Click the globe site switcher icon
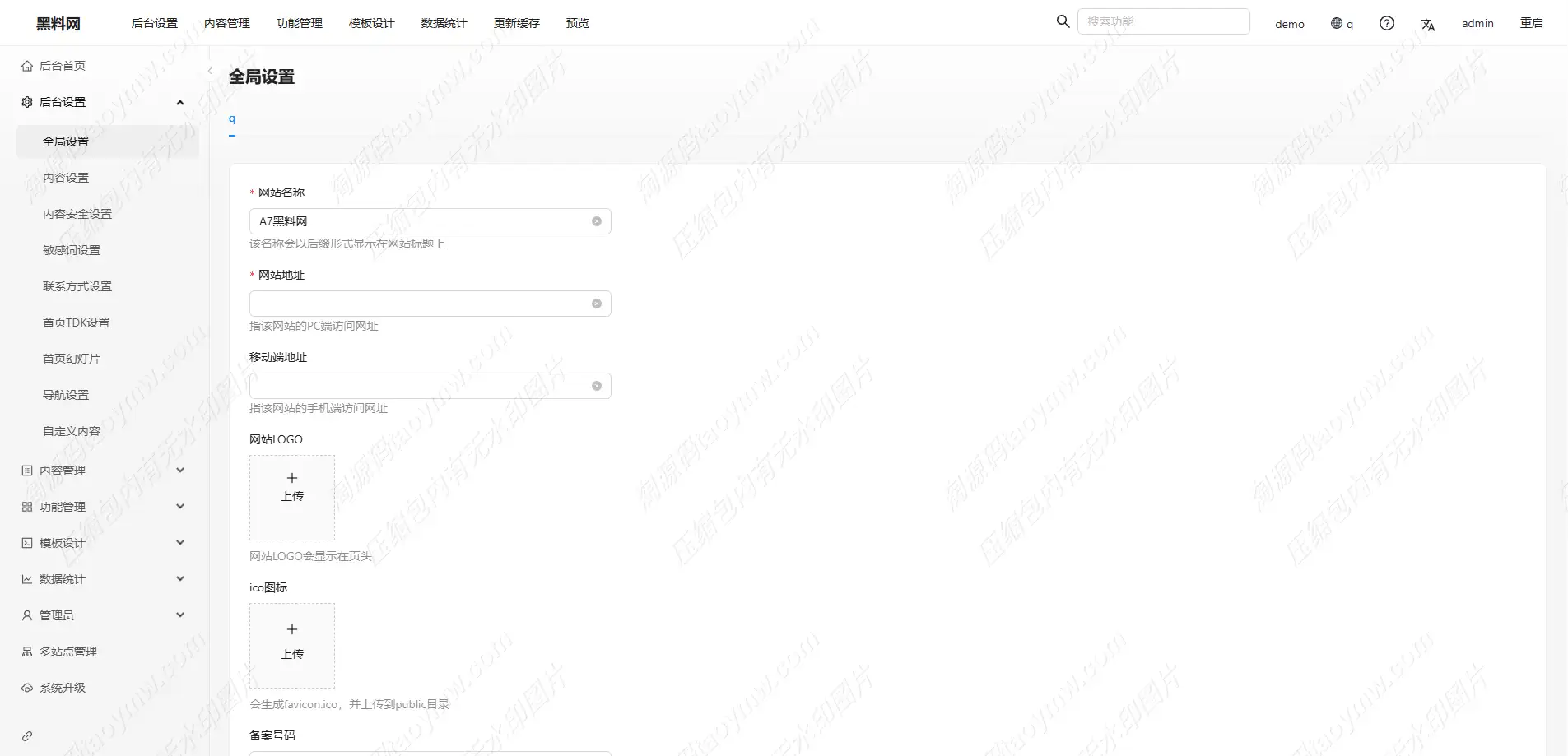Image resolution: width=1568 pixels, height=756 pixels. tap(1337, 23)
